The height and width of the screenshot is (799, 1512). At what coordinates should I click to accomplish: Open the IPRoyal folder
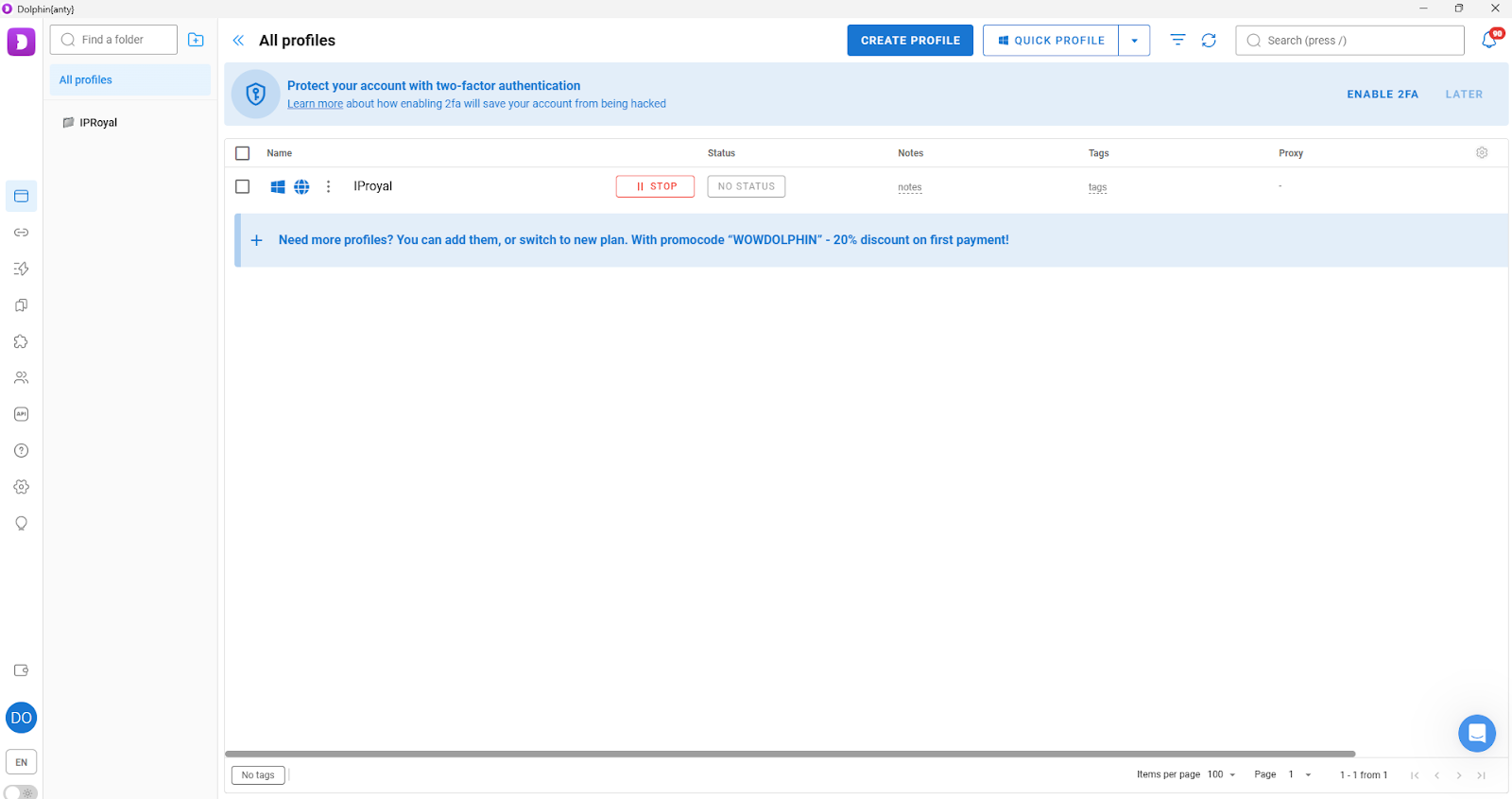tap(97, 123)
